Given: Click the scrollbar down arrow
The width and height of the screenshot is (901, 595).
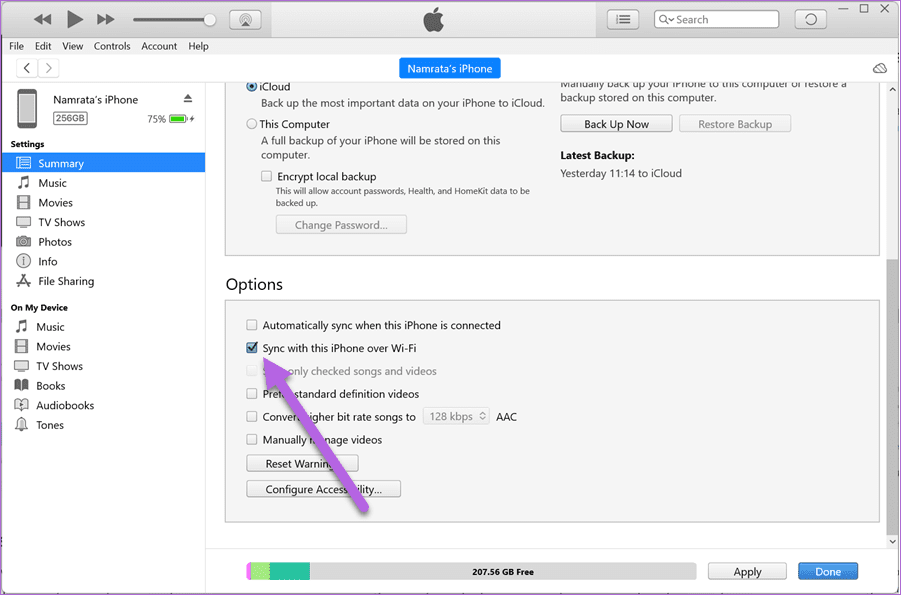Looking at the screenshot, I should (892, 541).
